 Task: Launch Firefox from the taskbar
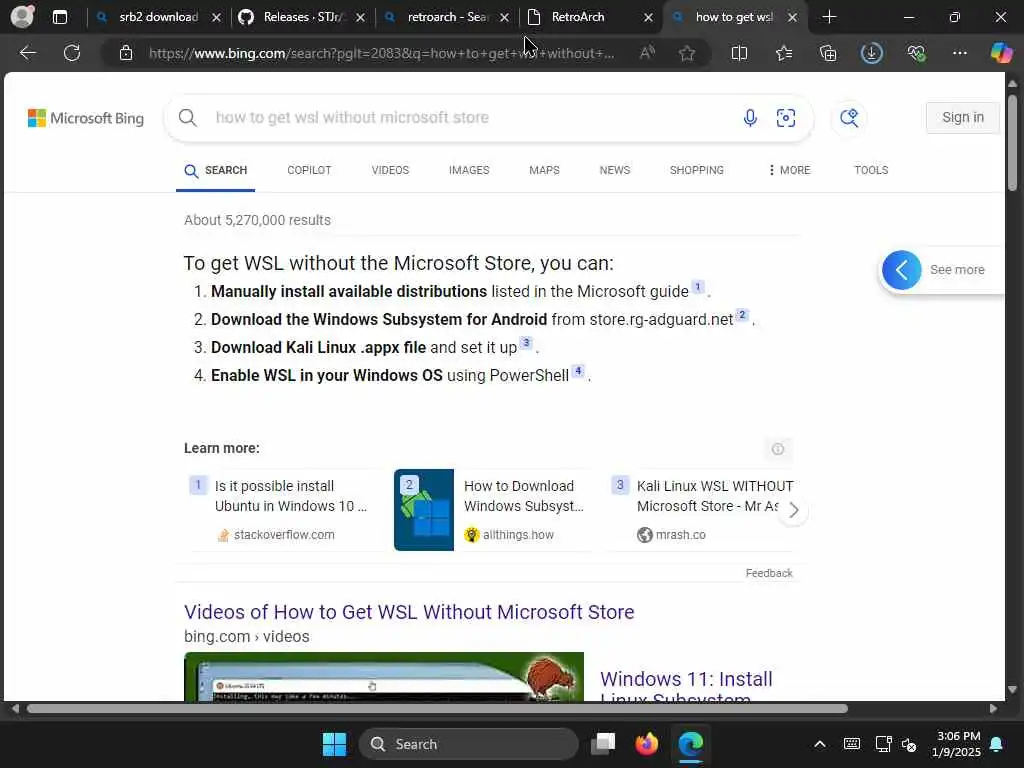[x=647, y=744]
